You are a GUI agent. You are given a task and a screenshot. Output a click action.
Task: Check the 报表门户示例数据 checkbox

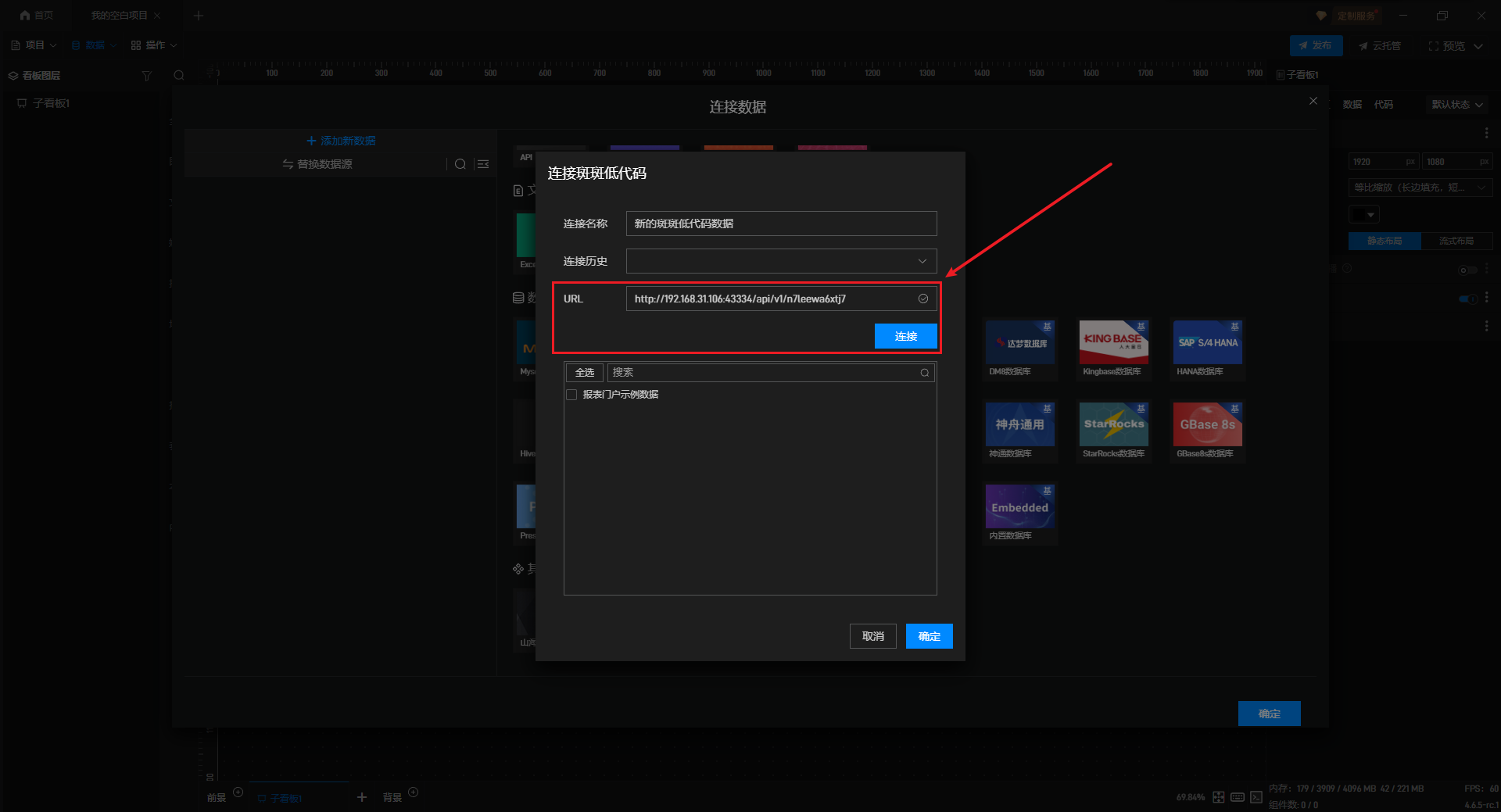[x=571, y=395]
